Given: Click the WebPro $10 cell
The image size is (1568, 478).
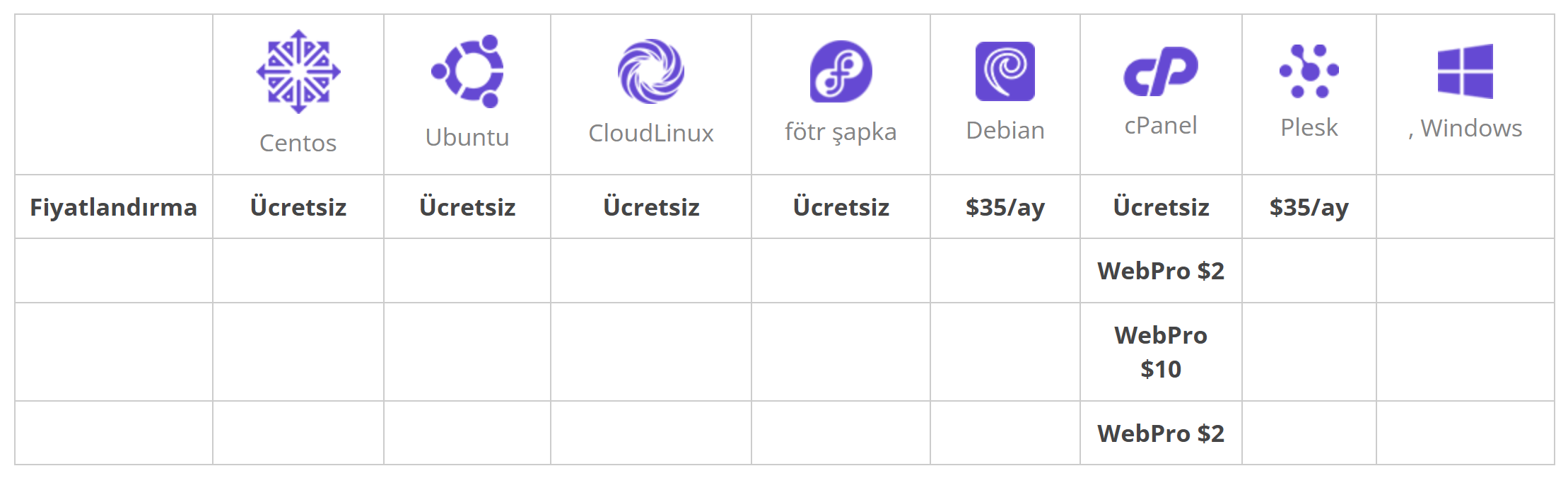Looking at the screenshot, I should [1161, 352].
